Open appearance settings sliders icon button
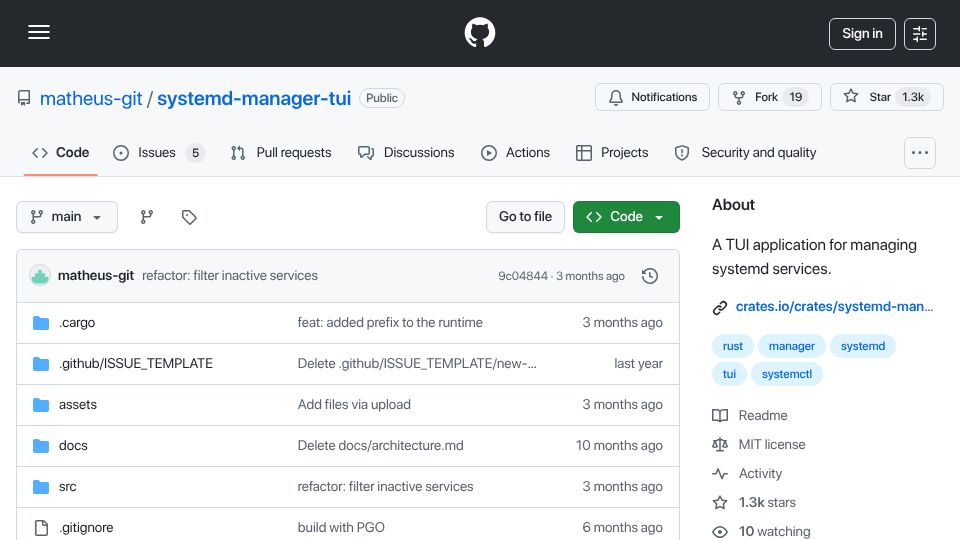960x540 pixels. tap(920, 34)
